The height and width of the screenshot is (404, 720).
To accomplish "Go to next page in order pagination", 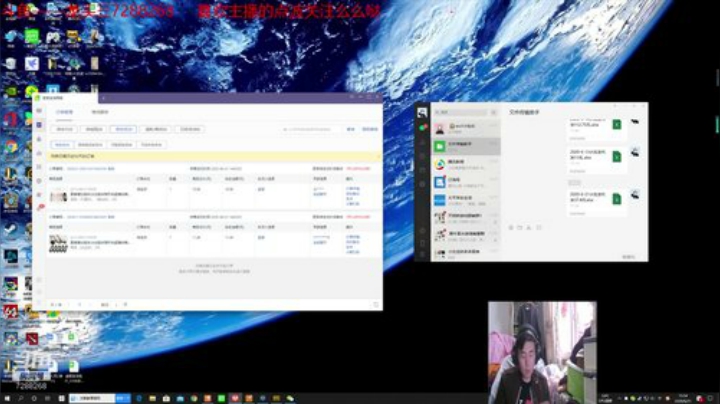I will click(90, 304).
